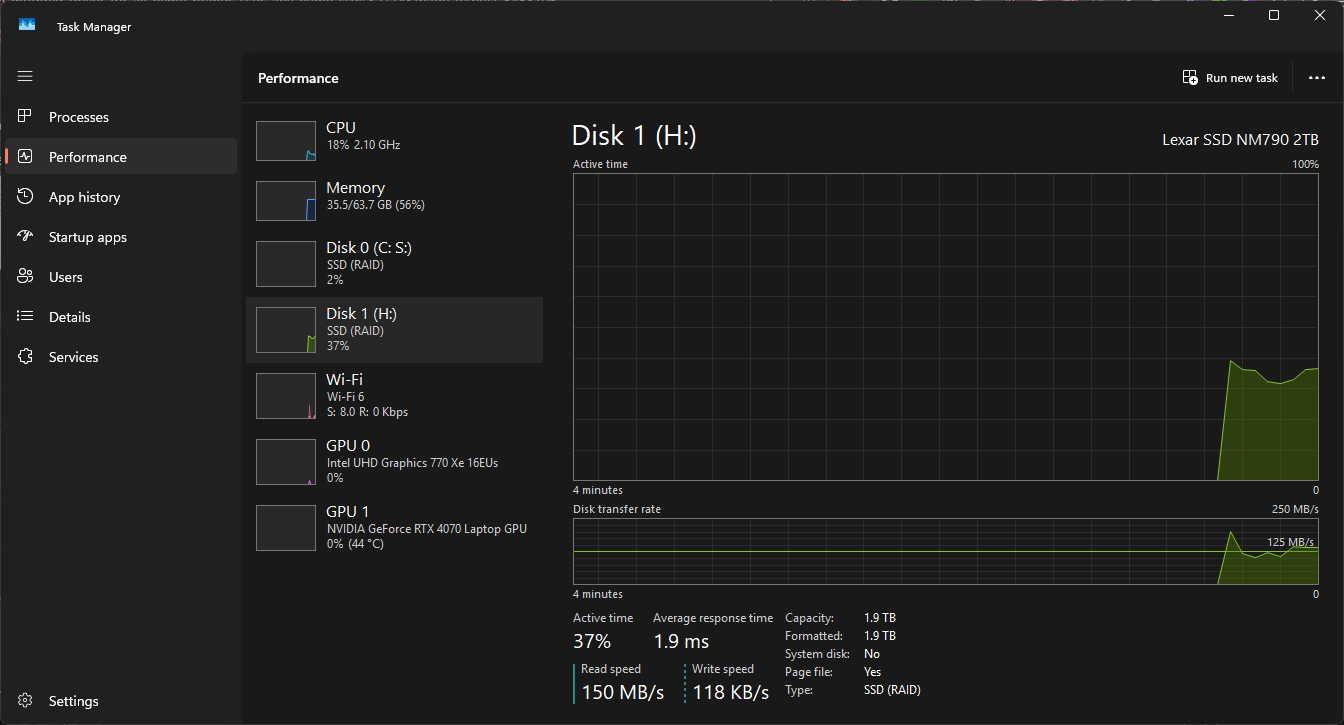Open the Services label

pos(74,357)
